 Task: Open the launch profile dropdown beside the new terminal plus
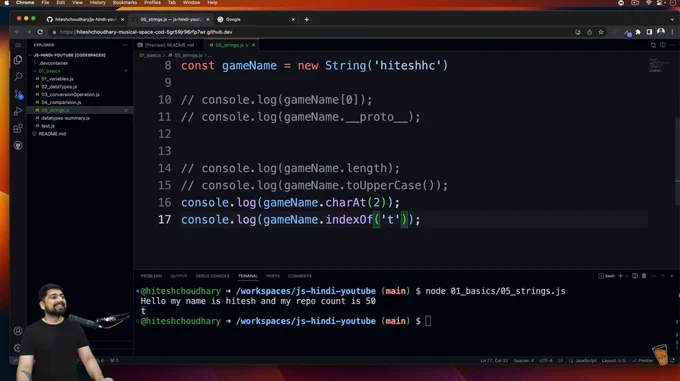click(x=627, y=276)
